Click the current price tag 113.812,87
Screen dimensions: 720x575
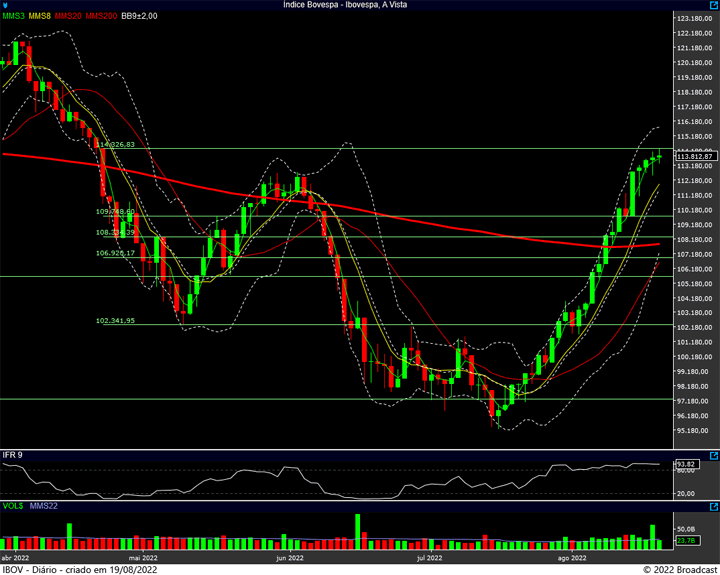point(696,157)
